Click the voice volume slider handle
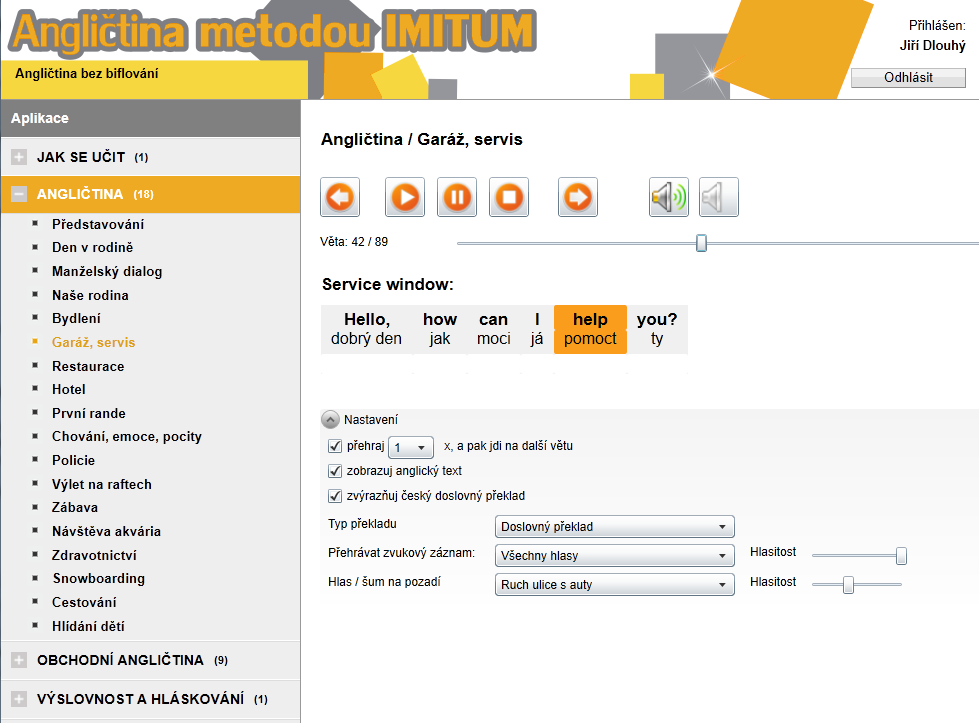Viewport: 979px width, 723px height. point(901,555)
